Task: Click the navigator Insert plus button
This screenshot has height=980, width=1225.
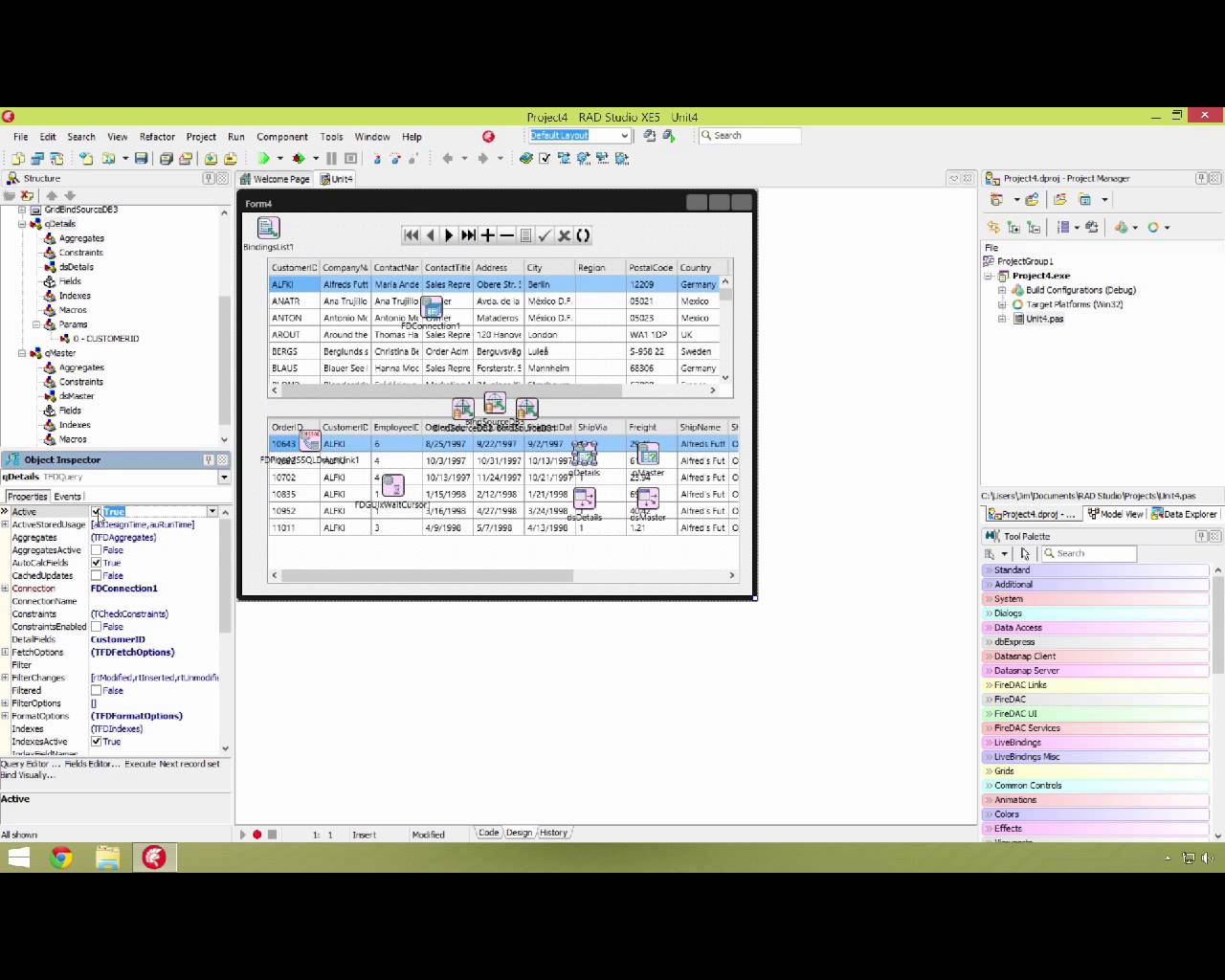Action: pos(488,235)
